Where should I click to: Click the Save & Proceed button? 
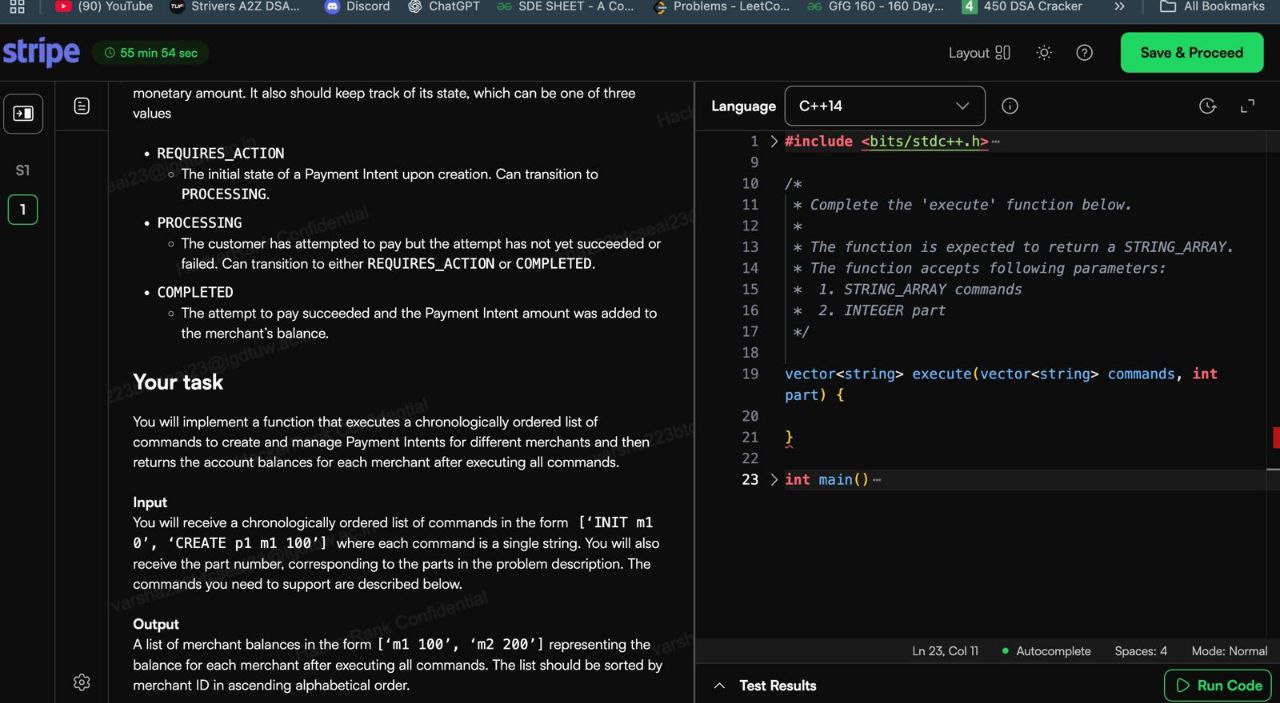pos(1191,53)
